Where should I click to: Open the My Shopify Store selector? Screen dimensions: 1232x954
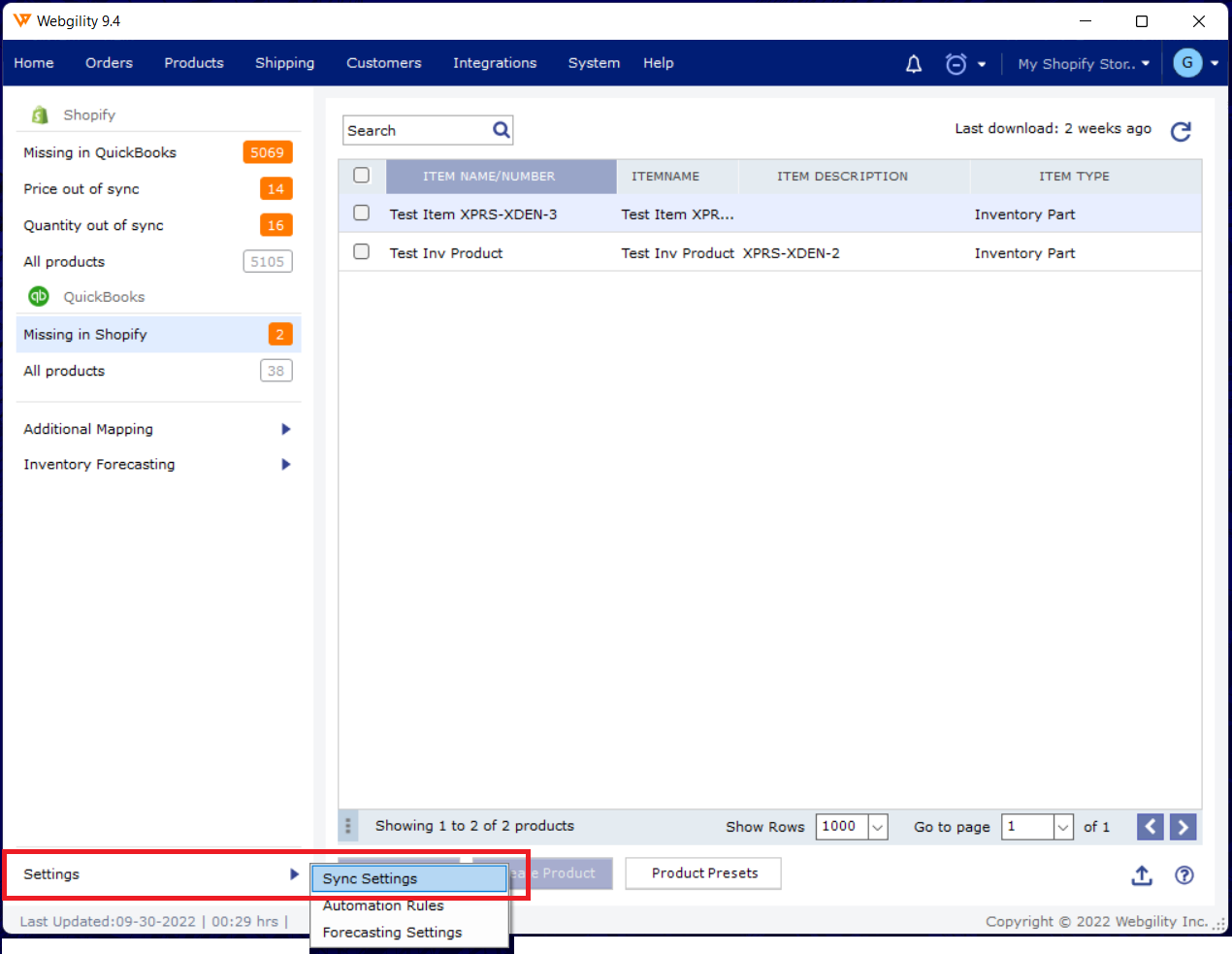pos(1084,64)
